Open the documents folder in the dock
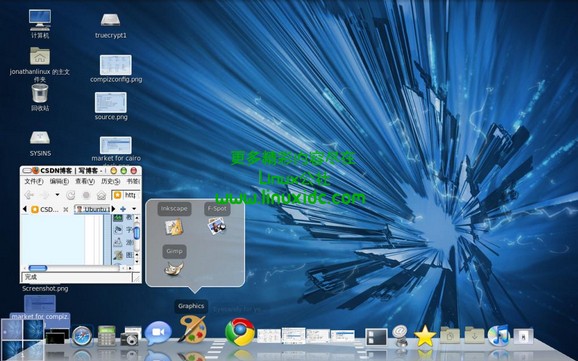 coord(450,335)
